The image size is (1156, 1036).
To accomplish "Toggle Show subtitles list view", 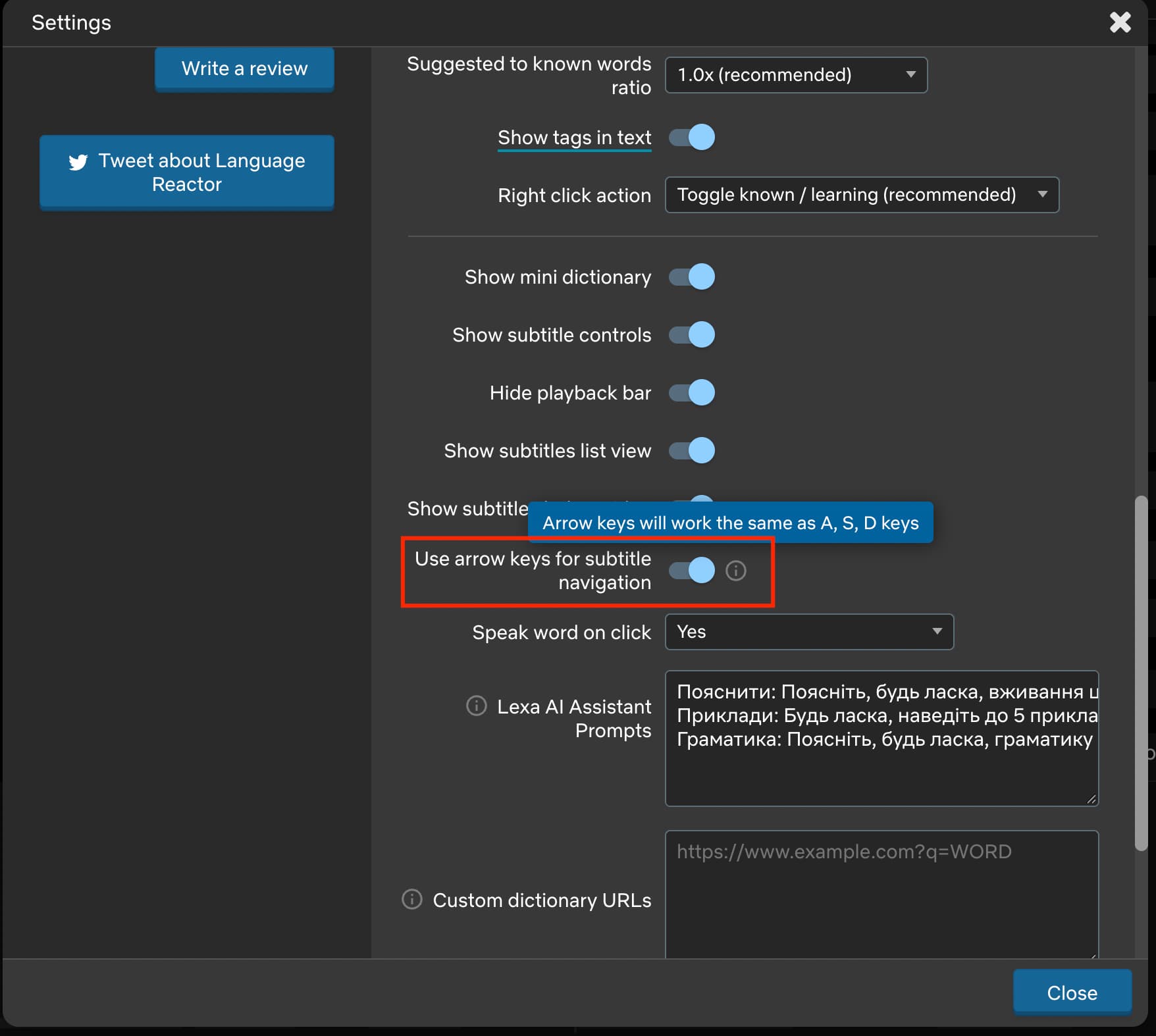I will (x=692, y=450).
